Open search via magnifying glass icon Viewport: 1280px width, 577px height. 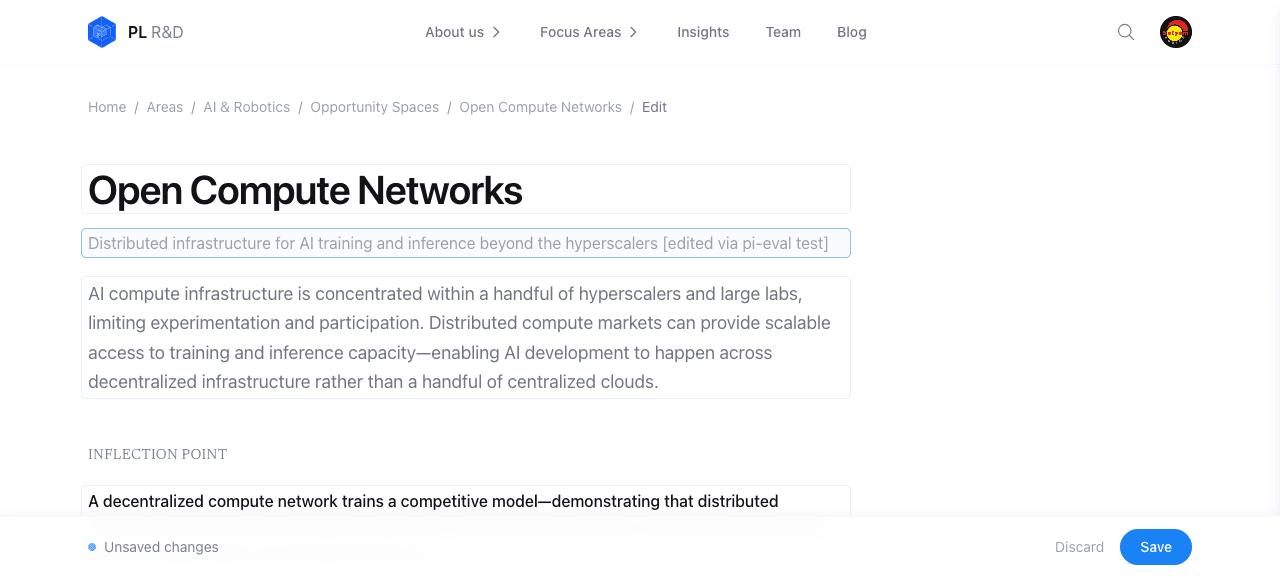point(1126,32)
